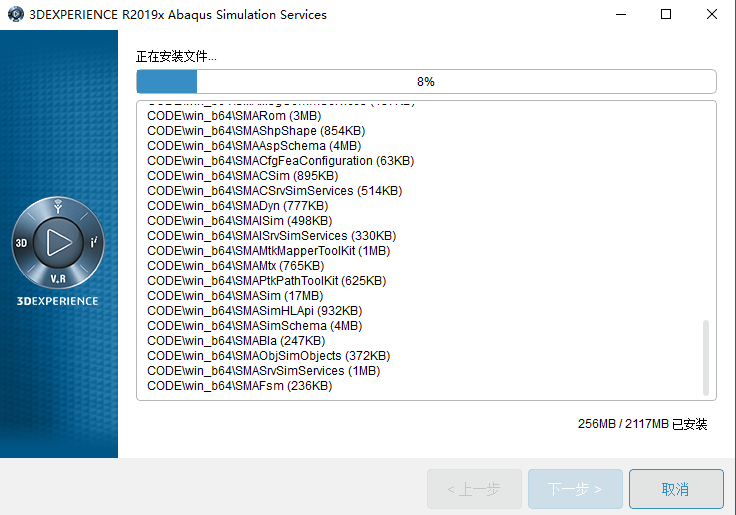Click the 3DEXPERIENCE app icon in title bar
This screenshot has height=515, width=736.
point(15,15)
